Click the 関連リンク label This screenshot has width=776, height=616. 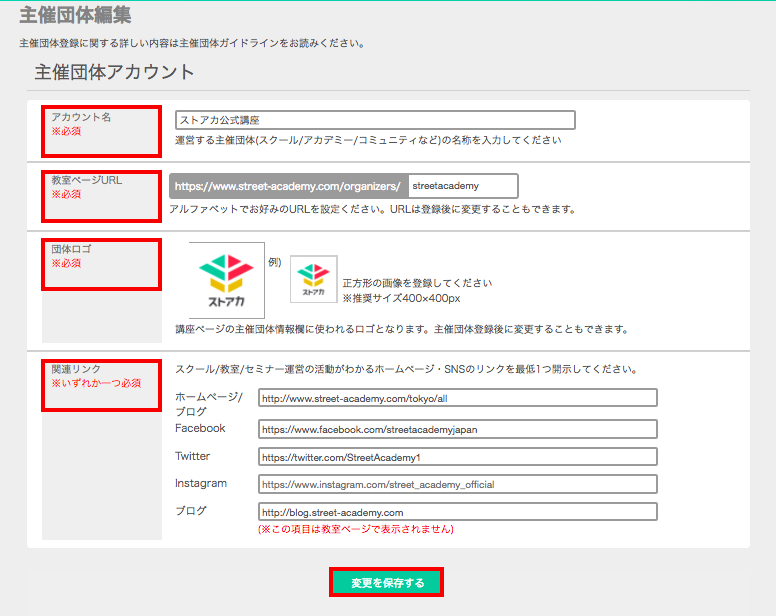tap(76, 369)
